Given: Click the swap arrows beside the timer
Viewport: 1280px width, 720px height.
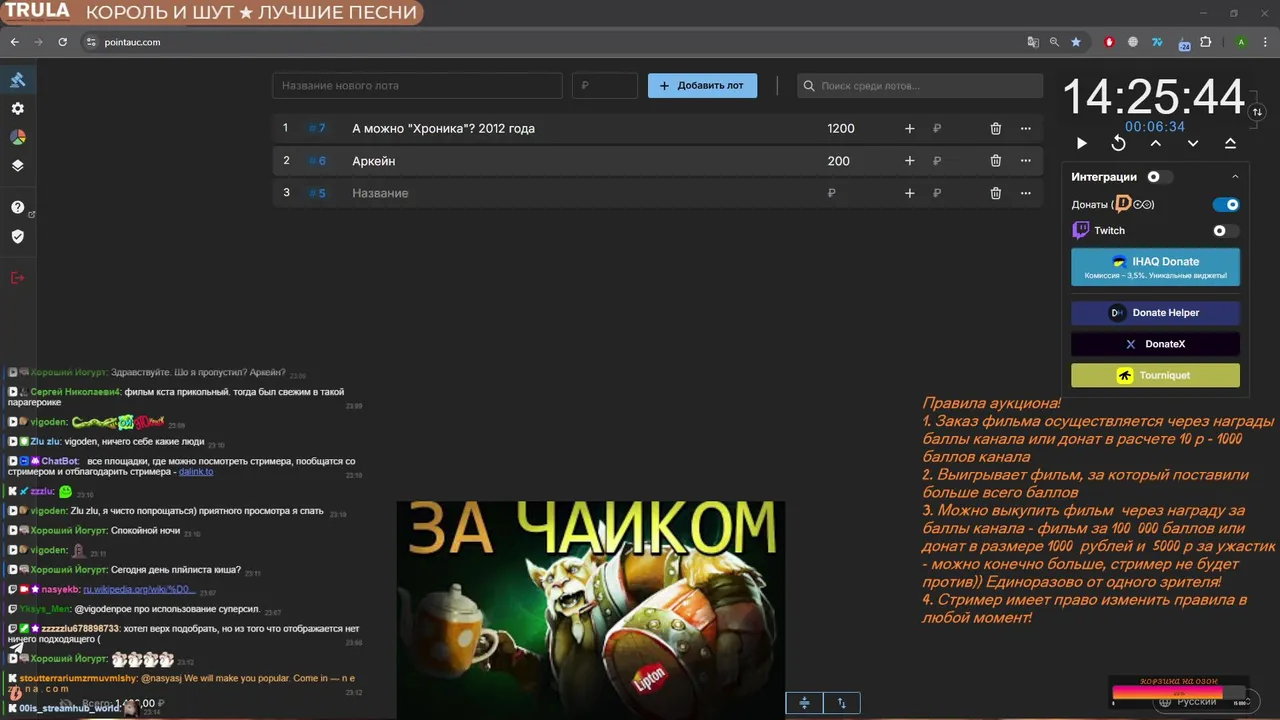Looking at the screenshot, I should pos(1257,112).
